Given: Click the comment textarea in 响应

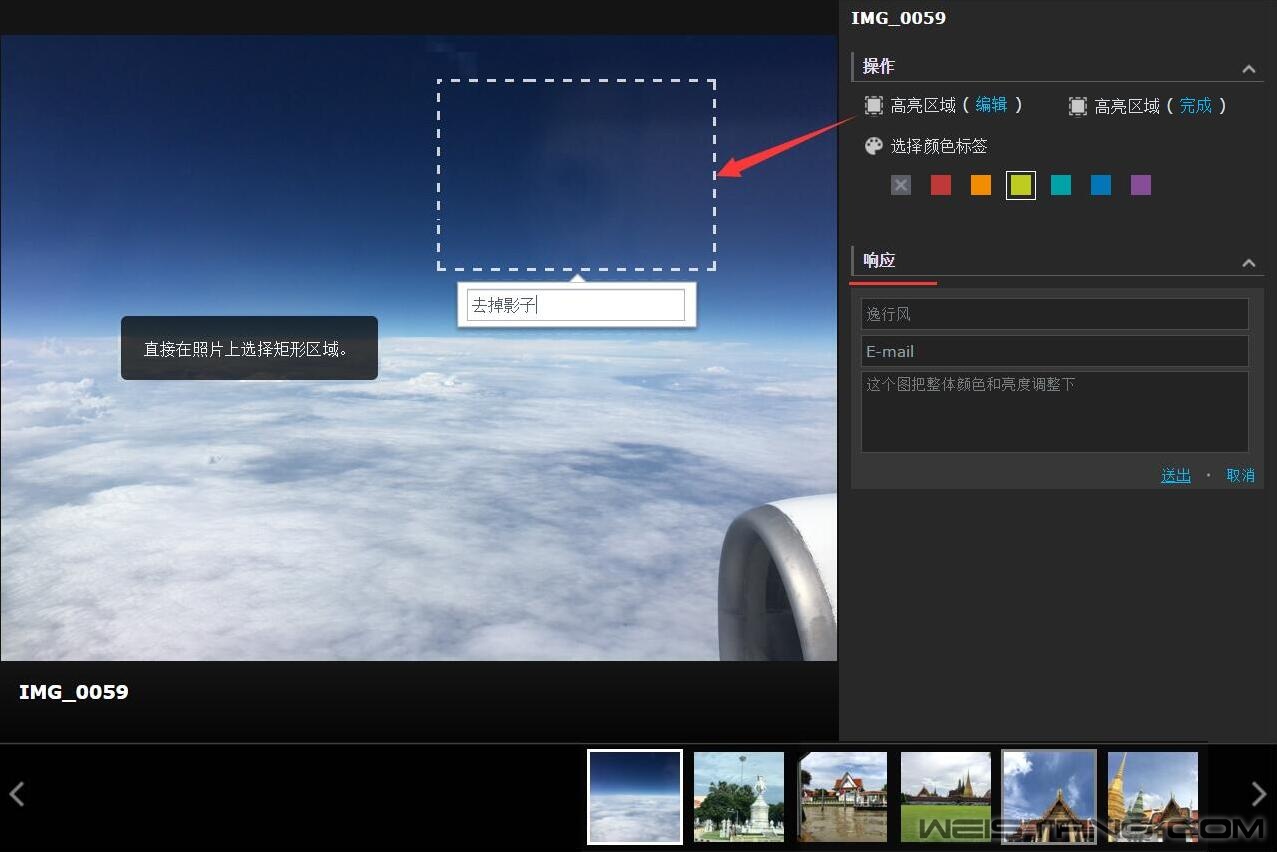Looking at the screenshot, I should pyautogui.click(x=1055, y=412).
